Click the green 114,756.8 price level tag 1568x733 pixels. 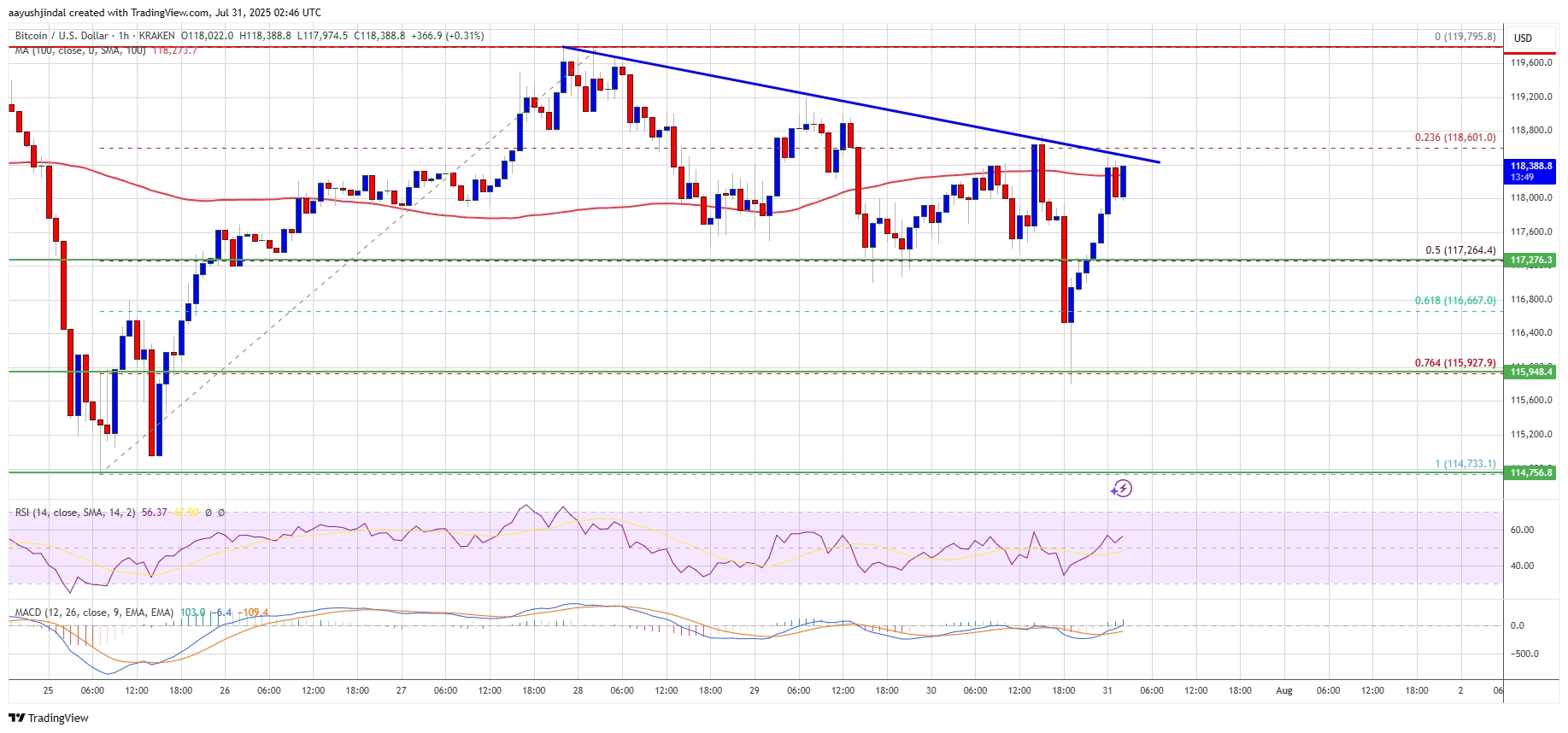pyautogui.click(x=1530, y=472)
